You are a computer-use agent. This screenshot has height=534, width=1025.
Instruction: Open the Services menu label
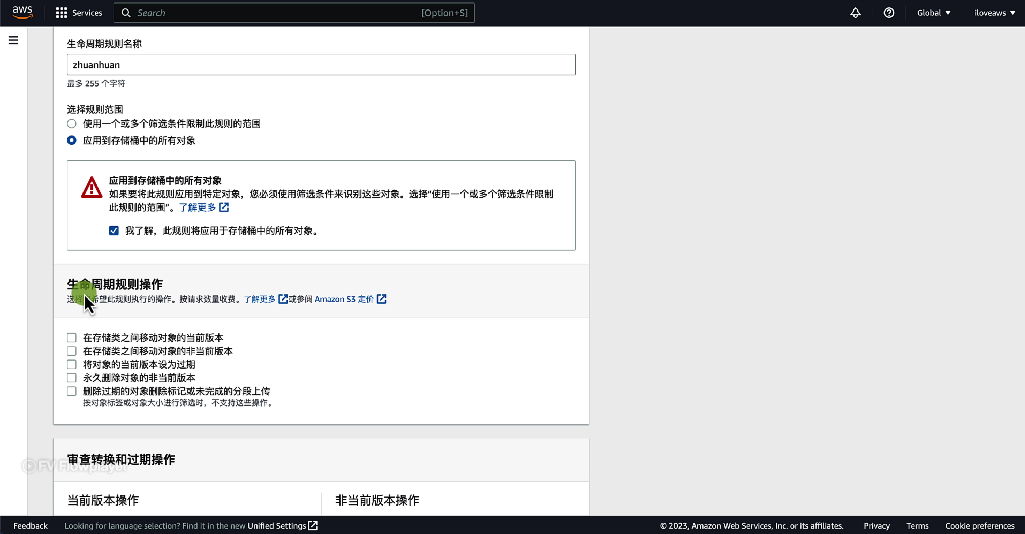click(87, 13)
